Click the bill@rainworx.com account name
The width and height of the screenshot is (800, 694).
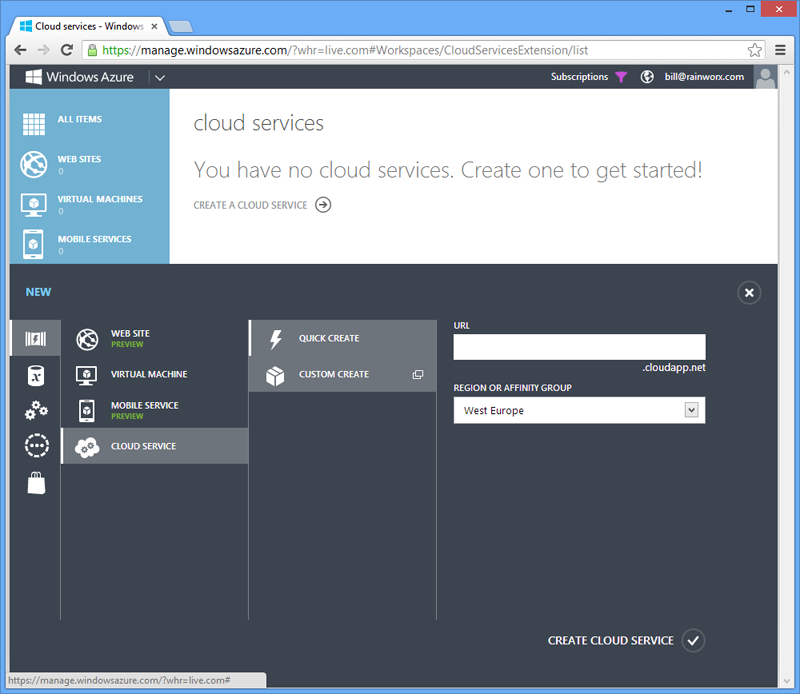[x=704, y=77]
